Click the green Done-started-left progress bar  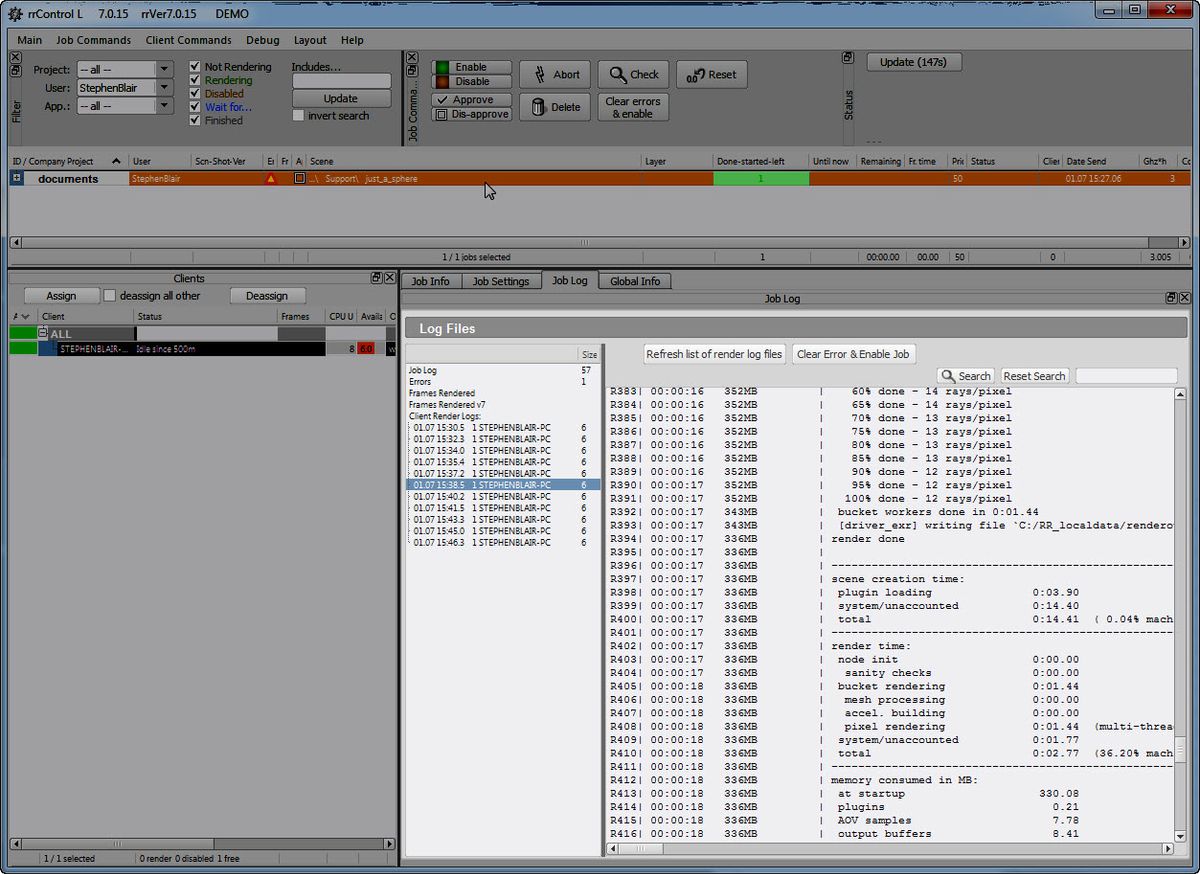760,179
